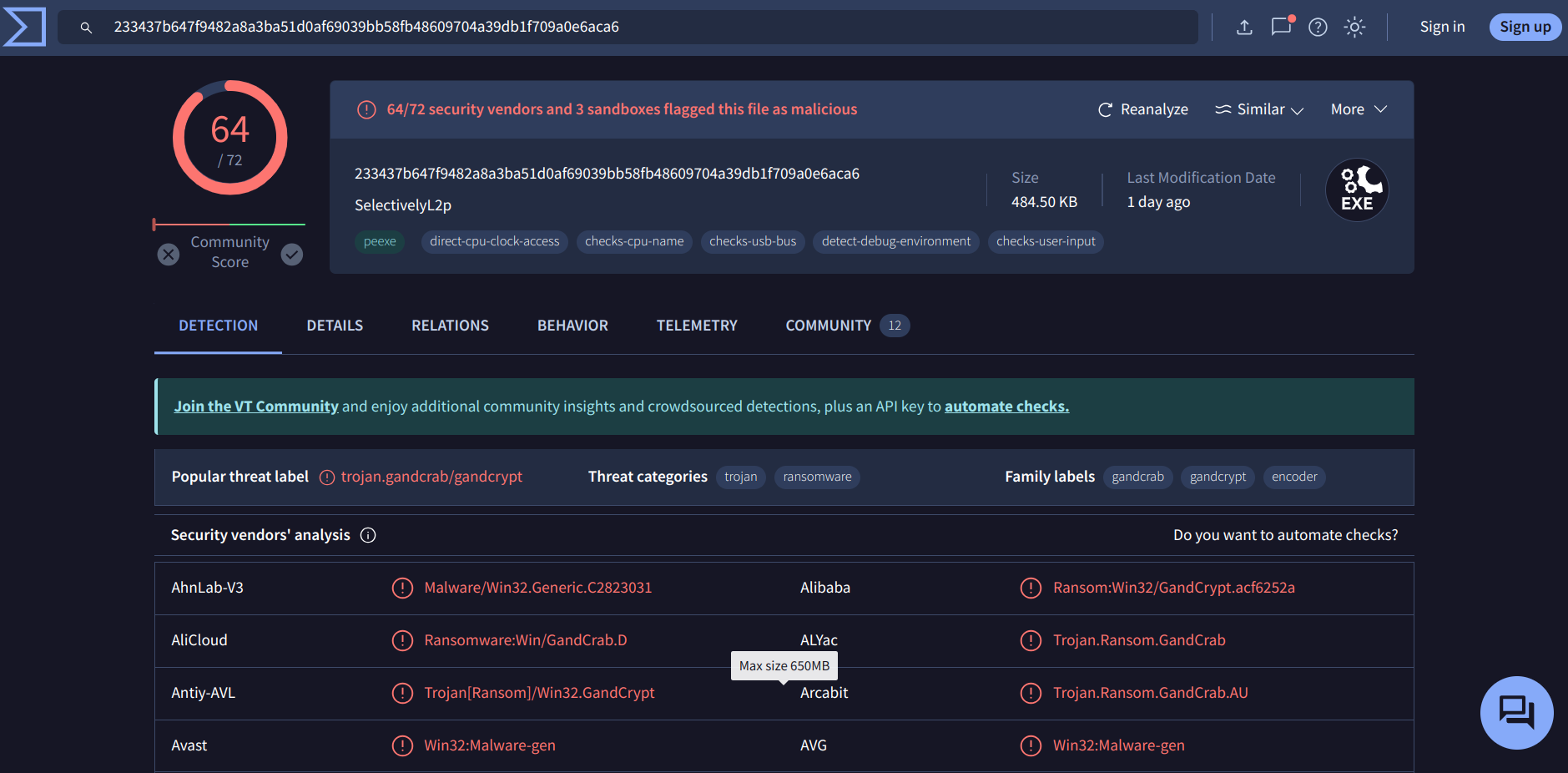Follow the automate checks link
The image size is (1568, 773).
(1006, 407)
